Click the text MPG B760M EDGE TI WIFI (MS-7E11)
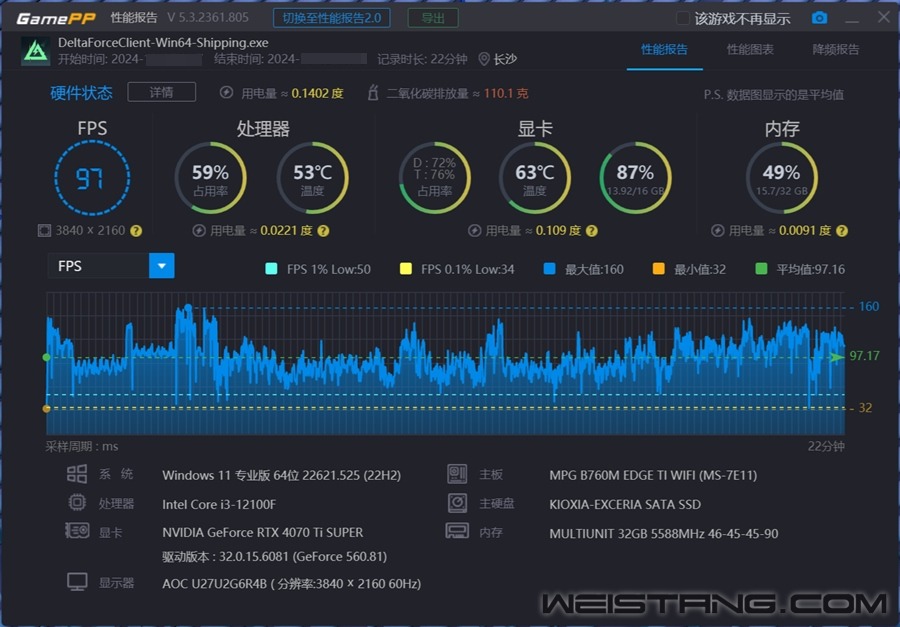The height and width of the screenshot is (627, 900). click(x=653, y=475)
